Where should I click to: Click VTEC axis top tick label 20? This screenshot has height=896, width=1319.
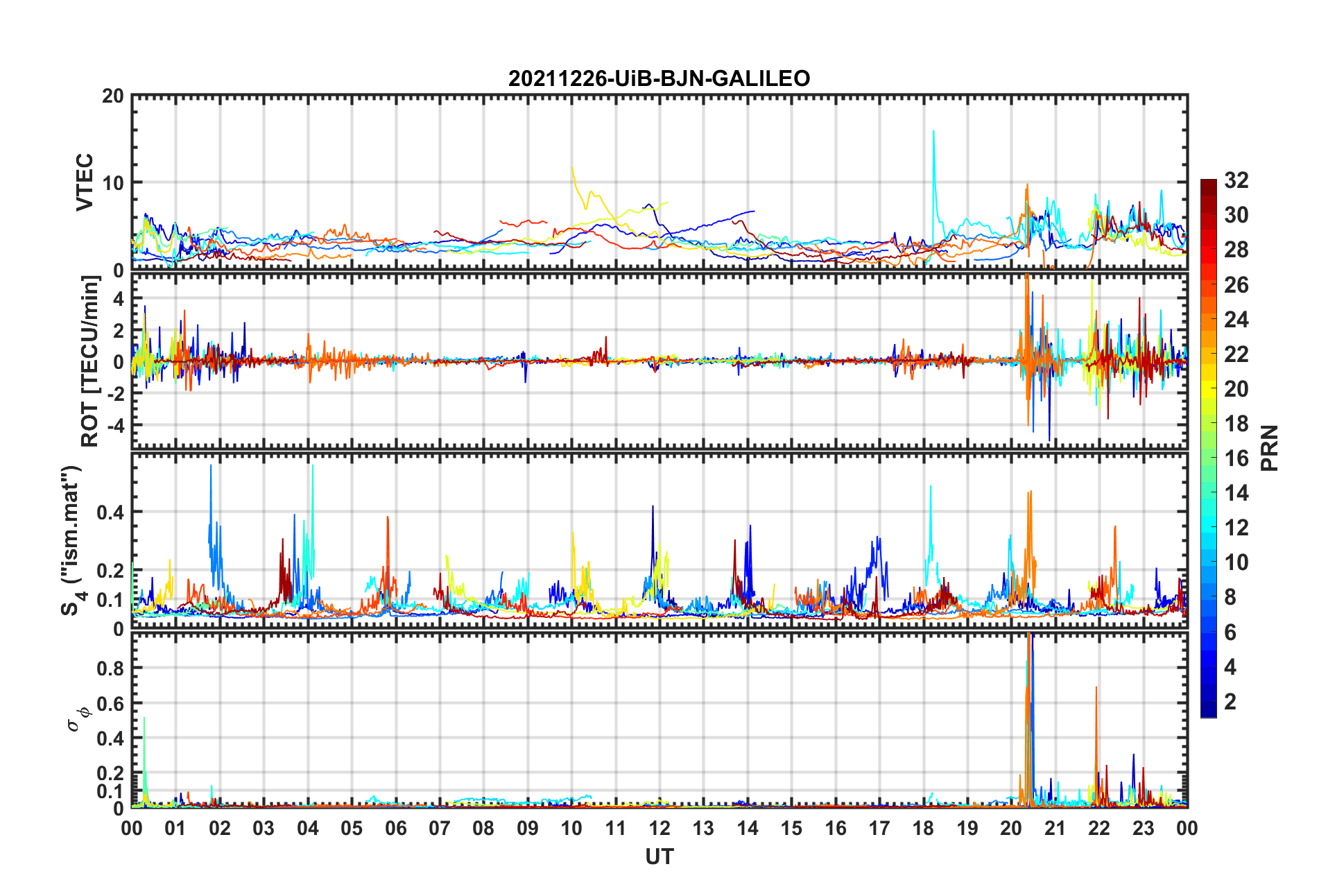[x=112, y=96]
